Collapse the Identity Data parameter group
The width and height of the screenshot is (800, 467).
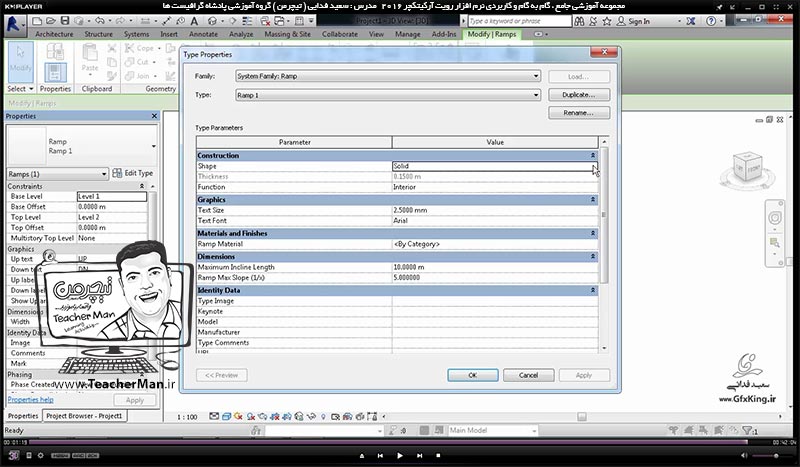click(593, 290)
